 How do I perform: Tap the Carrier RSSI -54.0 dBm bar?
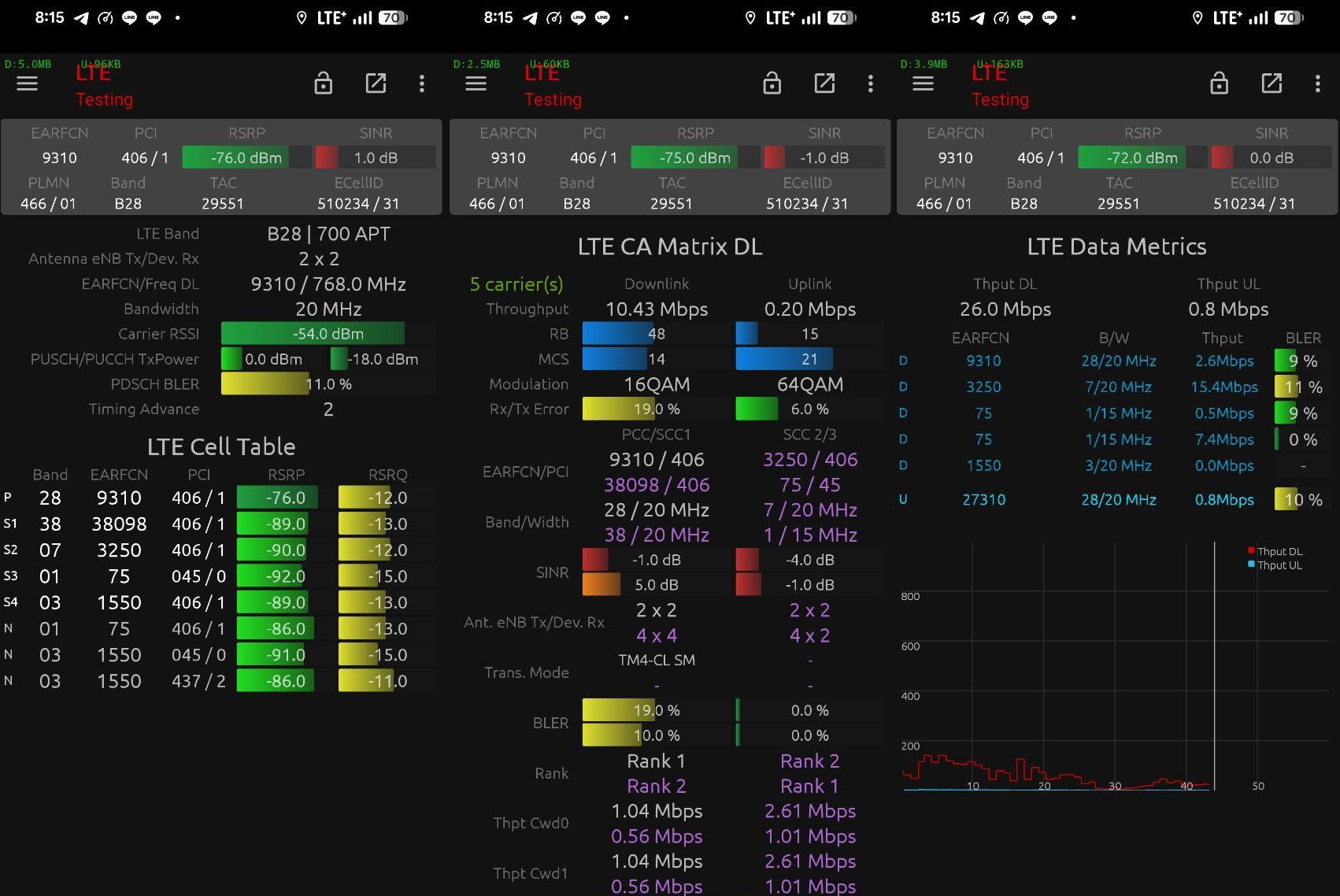tap(328, 334)
